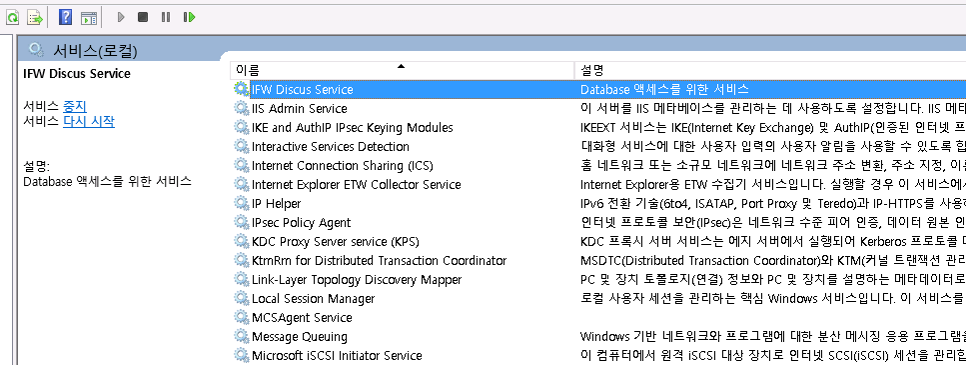Screen dimensions: 966x365
Task: Click the gear icon of Internet Connection Sharing (ICS)
Action: point(241,165)
